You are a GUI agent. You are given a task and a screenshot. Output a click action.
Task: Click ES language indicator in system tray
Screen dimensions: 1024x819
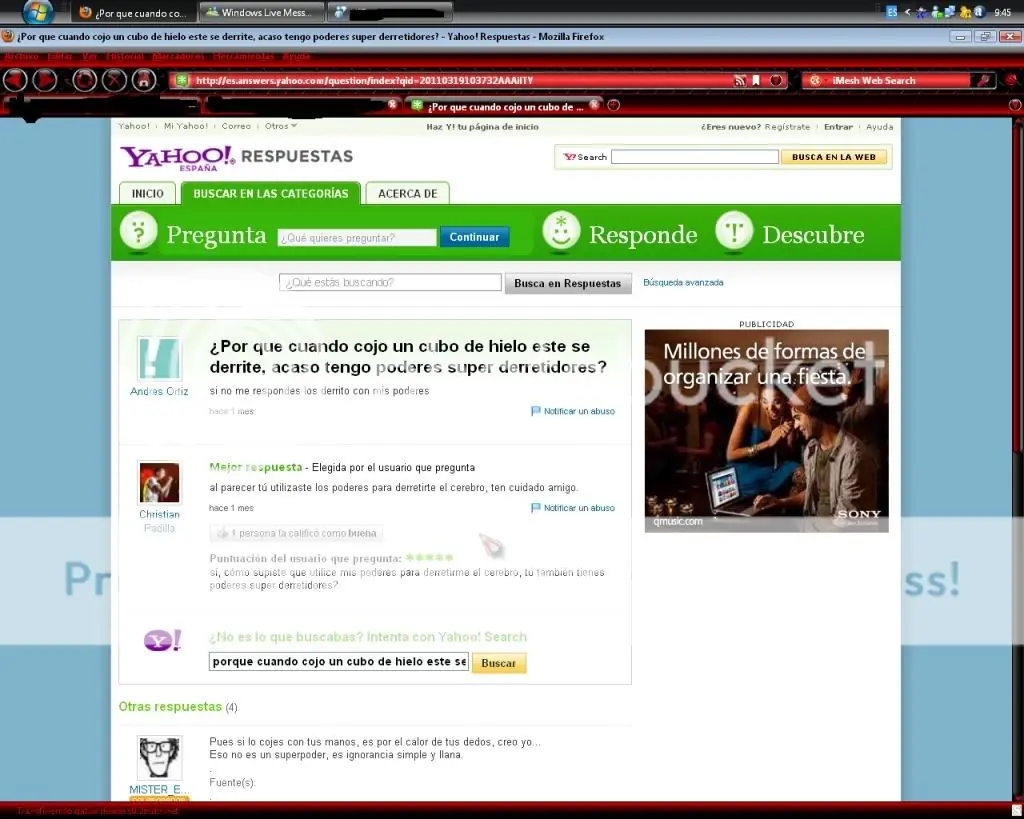[x=892, y=12]
